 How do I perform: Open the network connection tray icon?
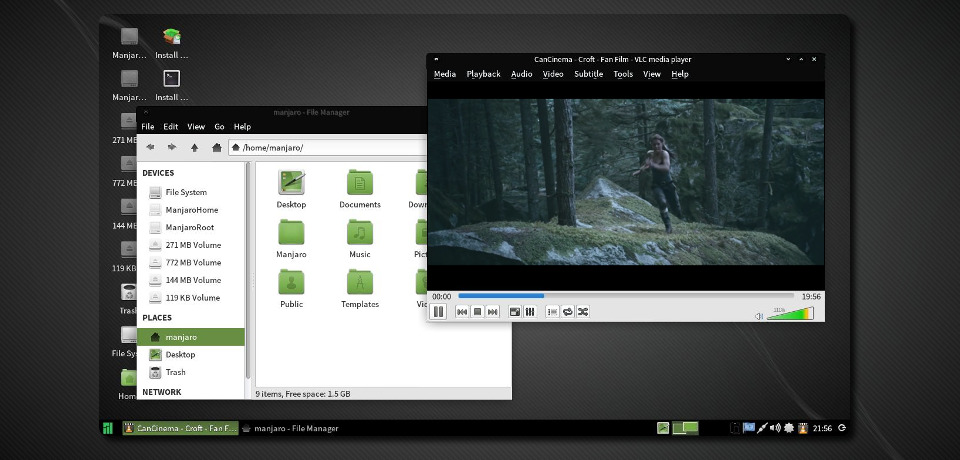pos(762,428)
